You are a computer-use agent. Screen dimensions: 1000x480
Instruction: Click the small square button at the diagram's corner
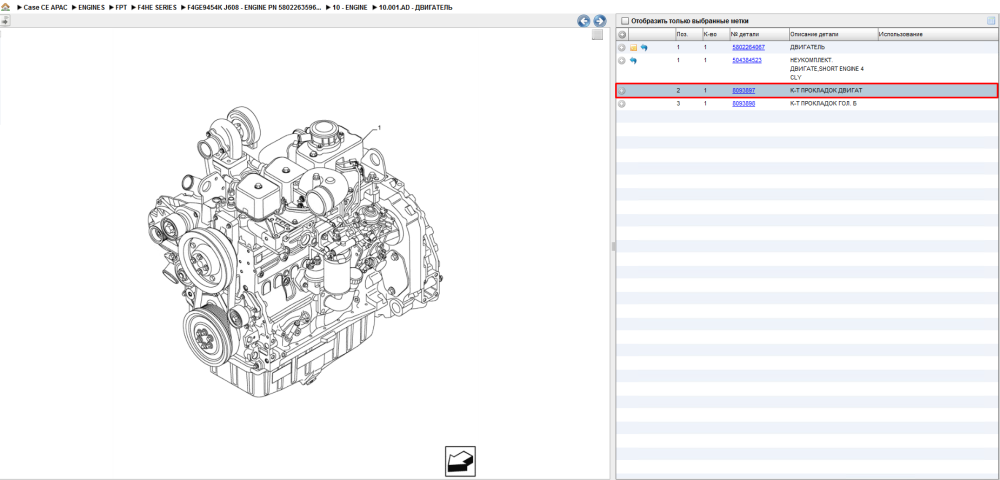pyautogui.click(x=598, y=35)
